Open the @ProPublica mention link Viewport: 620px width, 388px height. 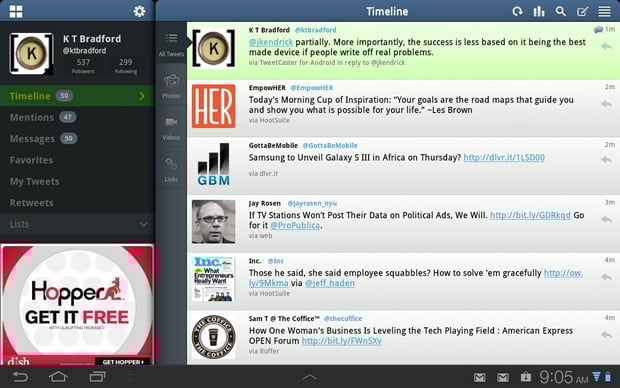pyautogui.click(x=295, y=225)
